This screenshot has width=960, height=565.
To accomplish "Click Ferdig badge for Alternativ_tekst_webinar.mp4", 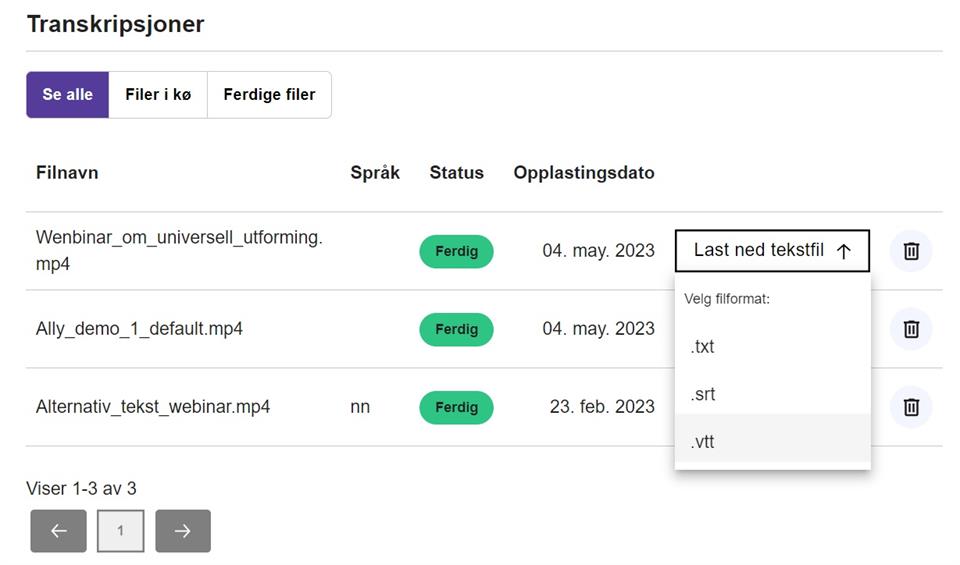I will coord(456,407).
